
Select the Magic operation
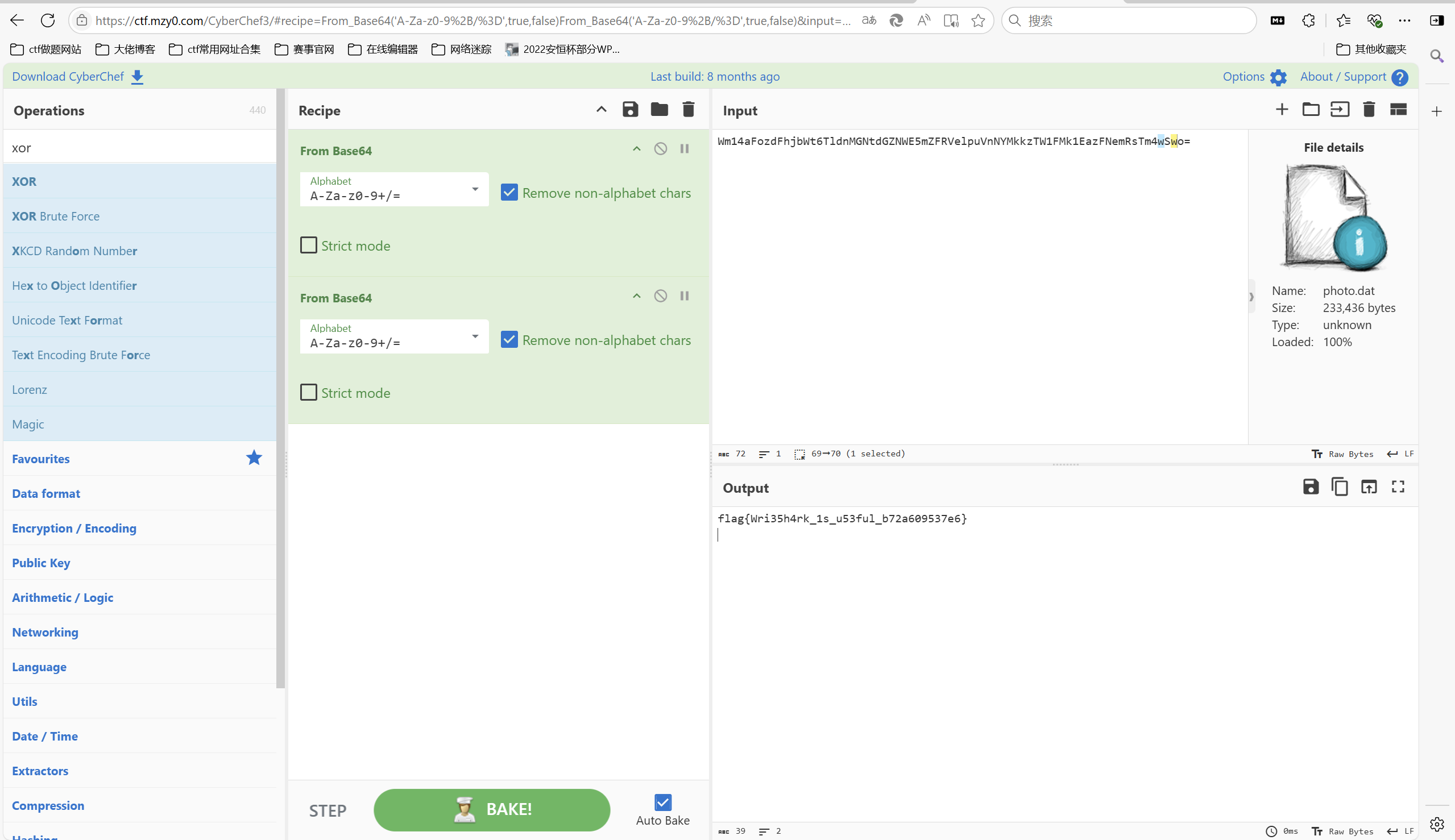(x=140, y=423)
